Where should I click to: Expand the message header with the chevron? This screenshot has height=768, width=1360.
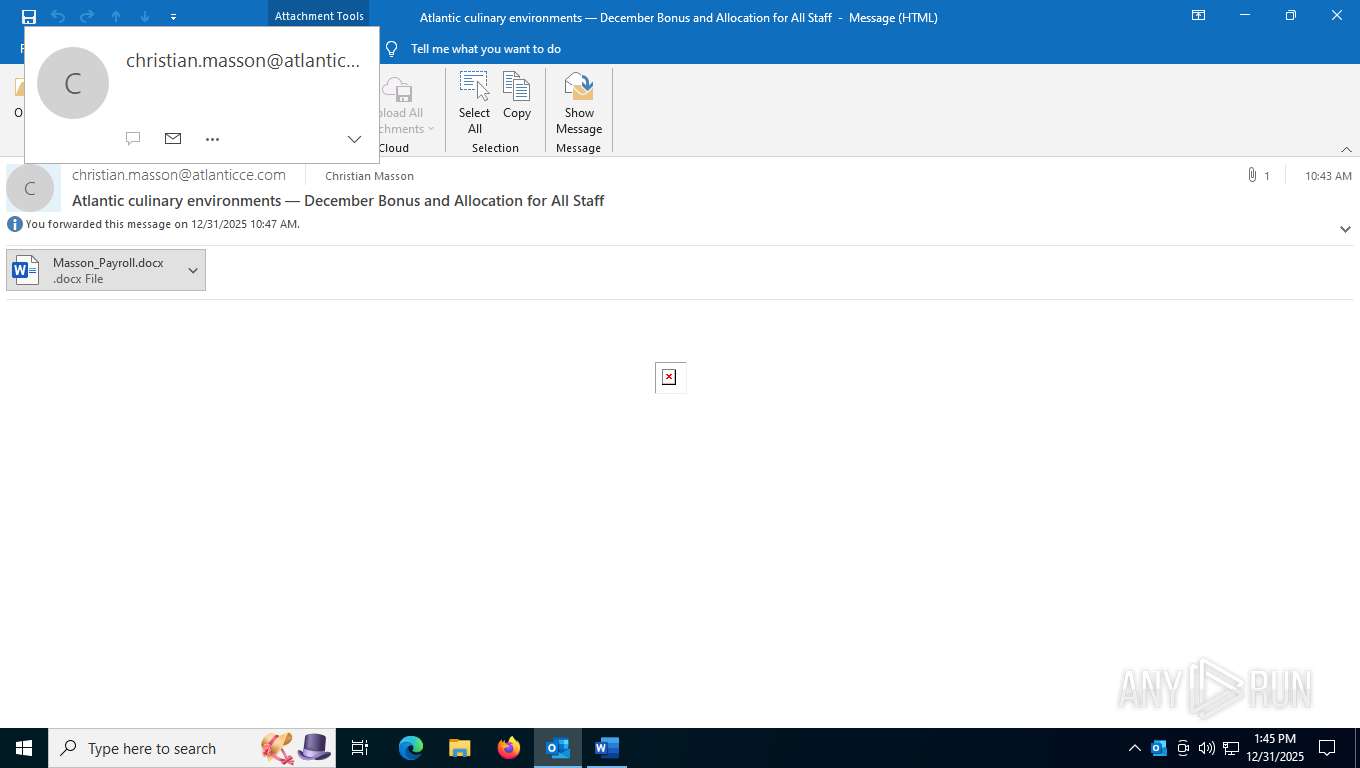(1345, 229)
